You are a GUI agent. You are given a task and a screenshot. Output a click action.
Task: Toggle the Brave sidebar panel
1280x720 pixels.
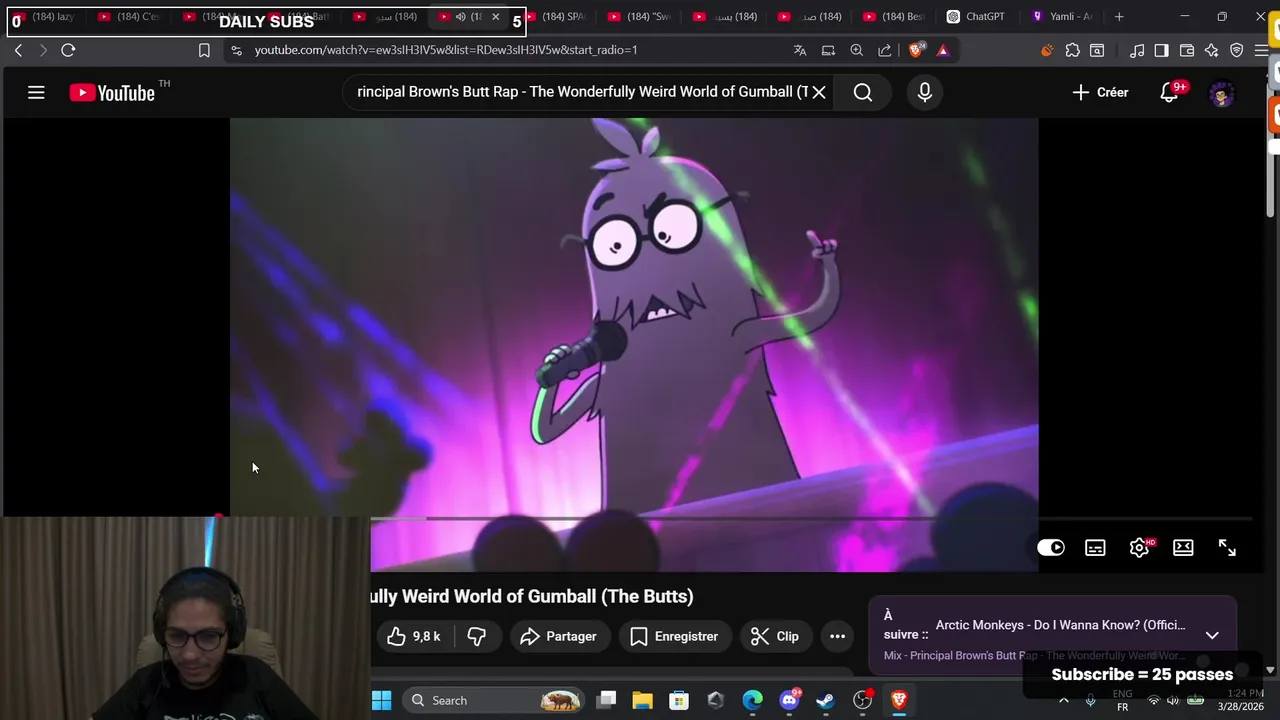pos(1161,50)
